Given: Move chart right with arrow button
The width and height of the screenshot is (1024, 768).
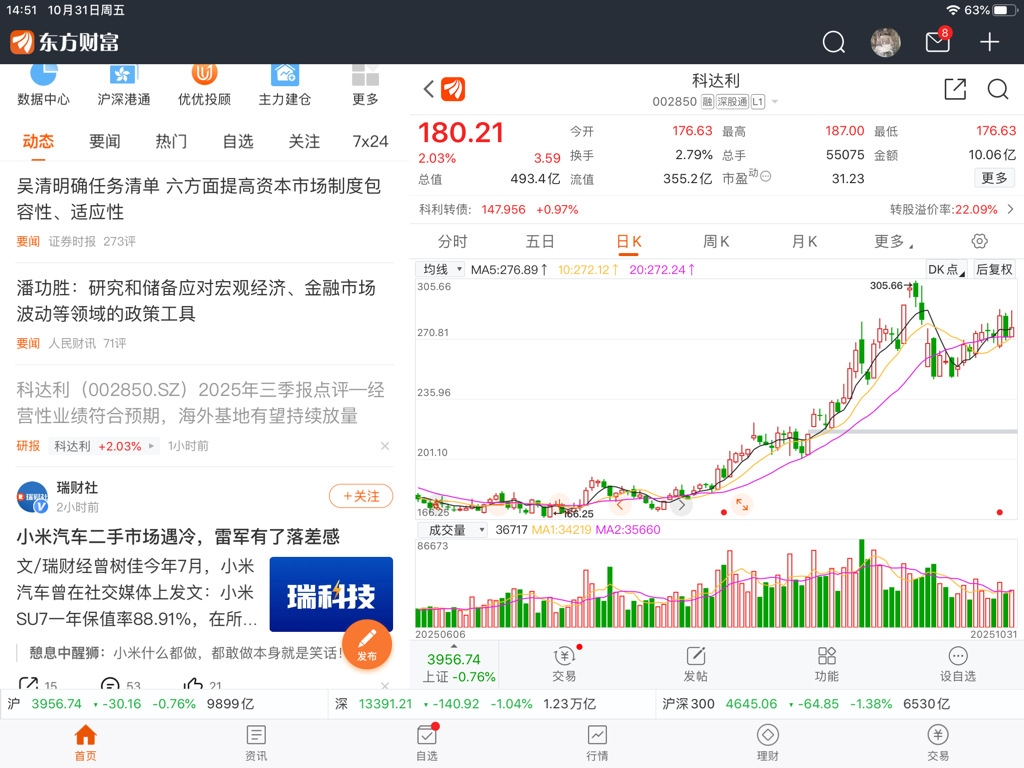Looking at the screenshot, I should pos(681,505).
